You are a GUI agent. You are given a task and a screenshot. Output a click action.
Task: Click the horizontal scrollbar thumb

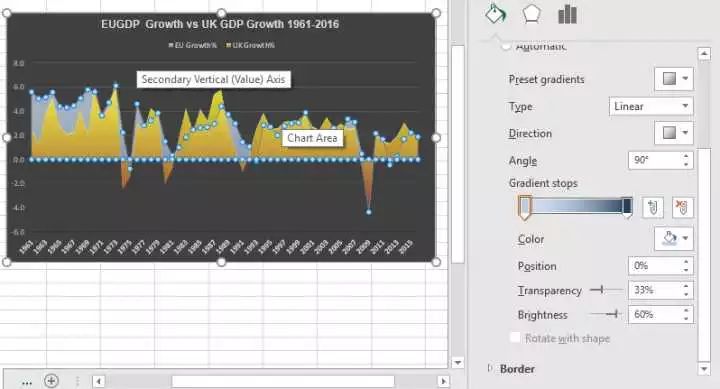(x=283, y=381)
